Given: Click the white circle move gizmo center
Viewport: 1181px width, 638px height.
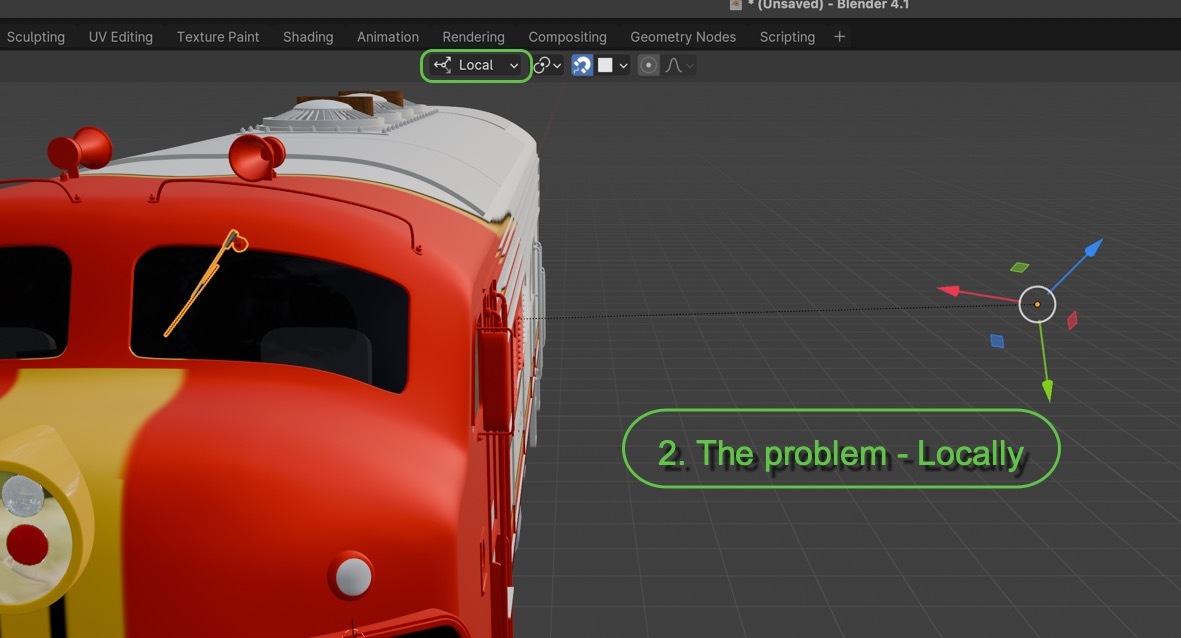Looking at the screenshot, I should [x=1037, y=304].
